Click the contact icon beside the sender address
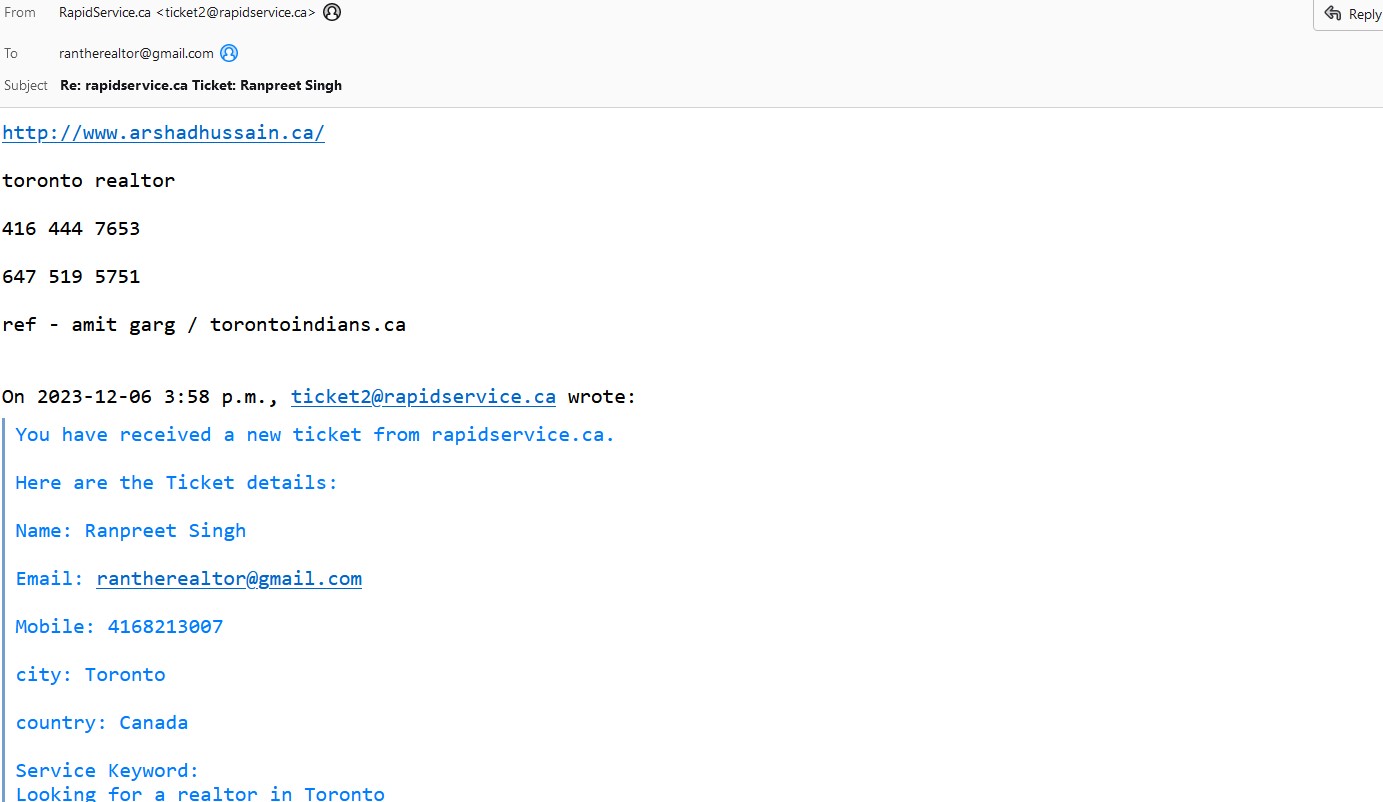The height and width of the screenshot is (802, 1383). pyautogui.click(x=332, y=13)
